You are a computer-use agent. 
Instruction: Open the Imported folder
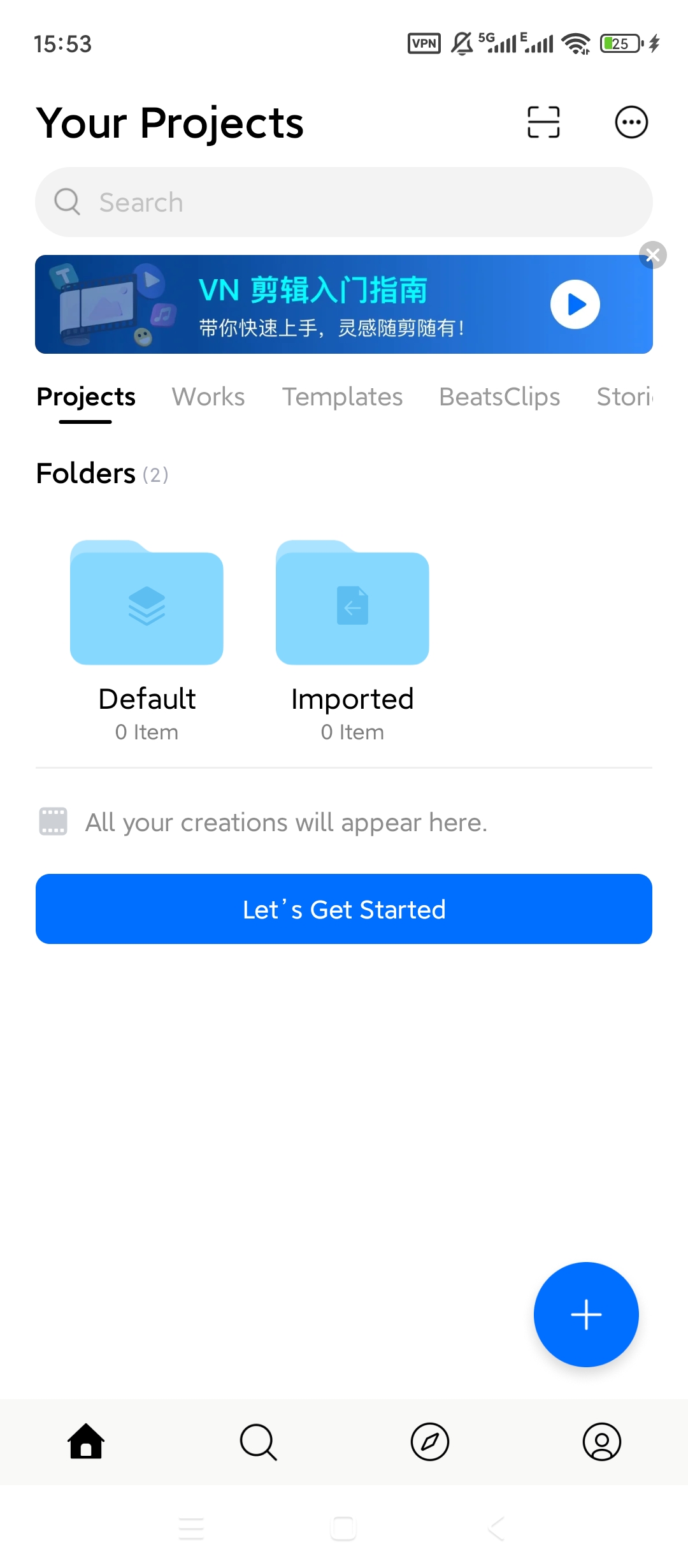[352, 604]
